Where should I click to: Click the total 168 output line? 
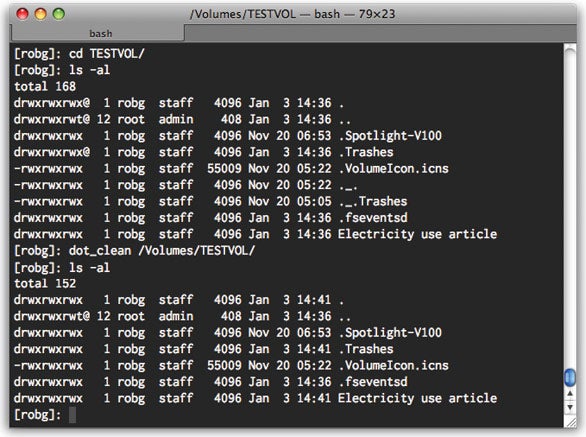pos(45,86)
